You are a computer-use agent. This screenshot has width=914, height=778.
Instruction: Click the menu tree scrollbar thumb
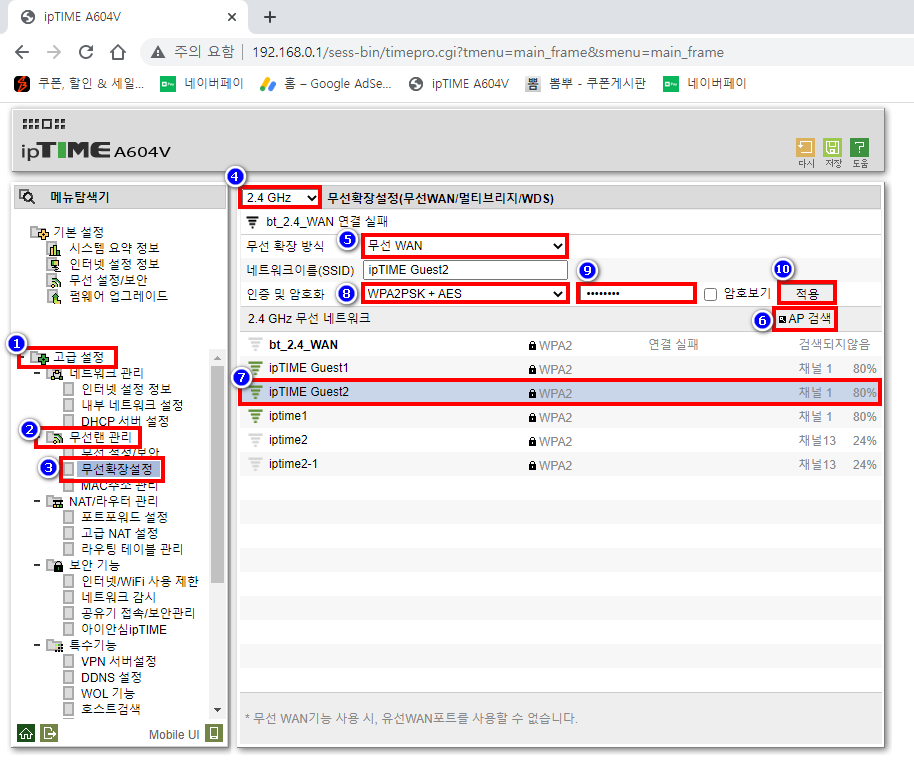tap(217, 474)
